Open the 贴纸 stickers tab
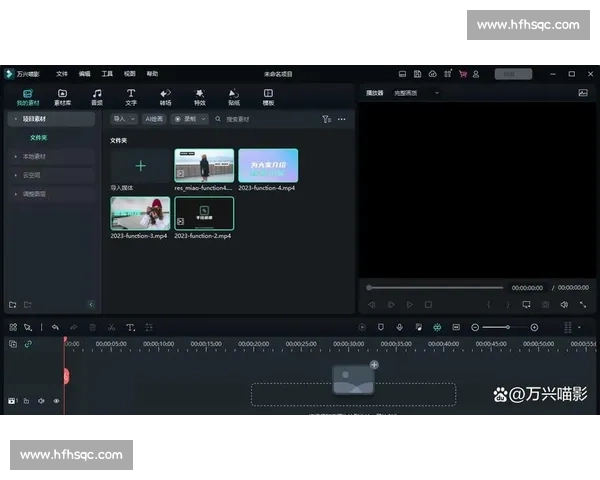 [234, 97]
